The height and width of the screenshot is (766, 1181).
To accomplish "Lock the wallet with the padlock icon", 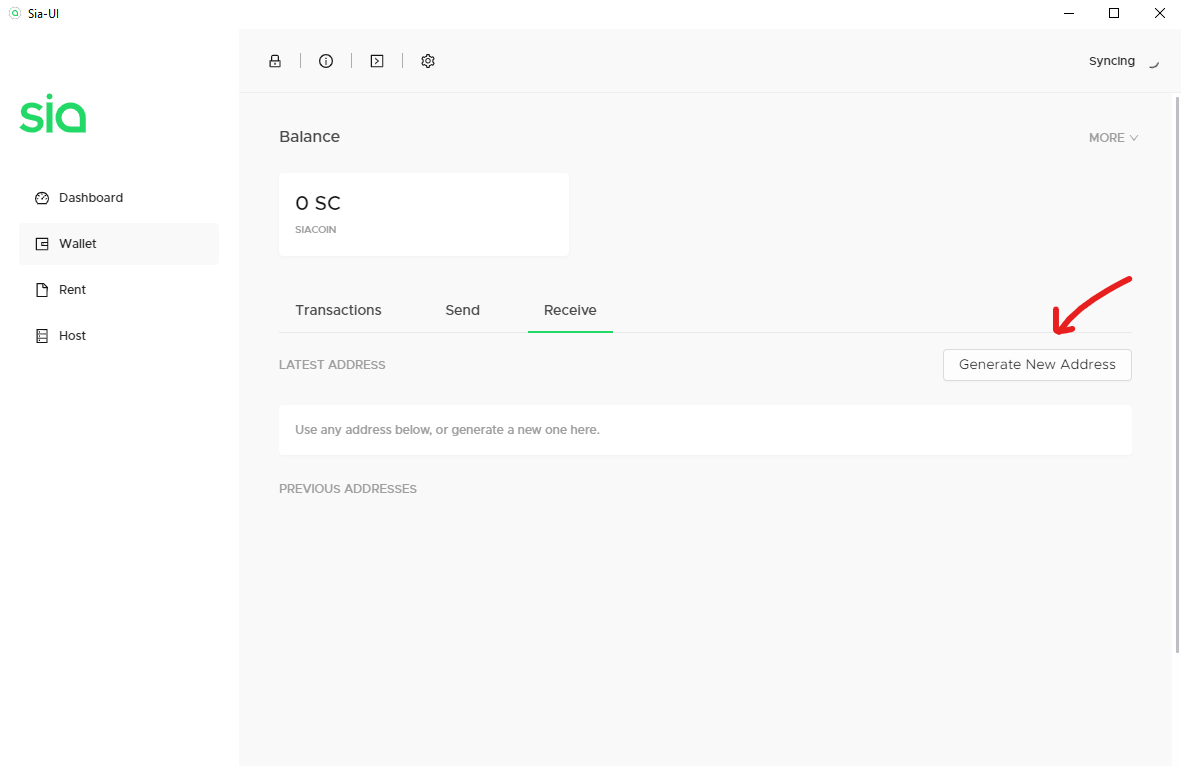I will coord(275,61).
